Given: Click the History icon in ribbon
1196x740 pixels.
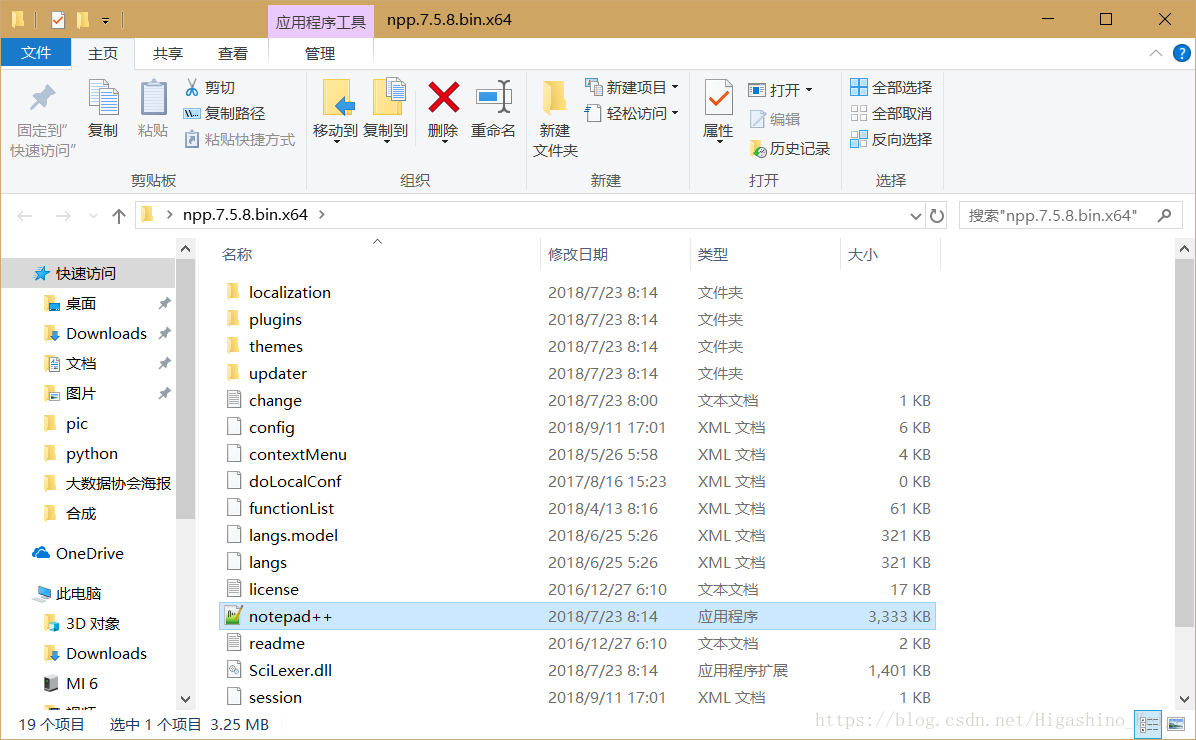Looking at the screenshot, I should (x=757, y=149).
